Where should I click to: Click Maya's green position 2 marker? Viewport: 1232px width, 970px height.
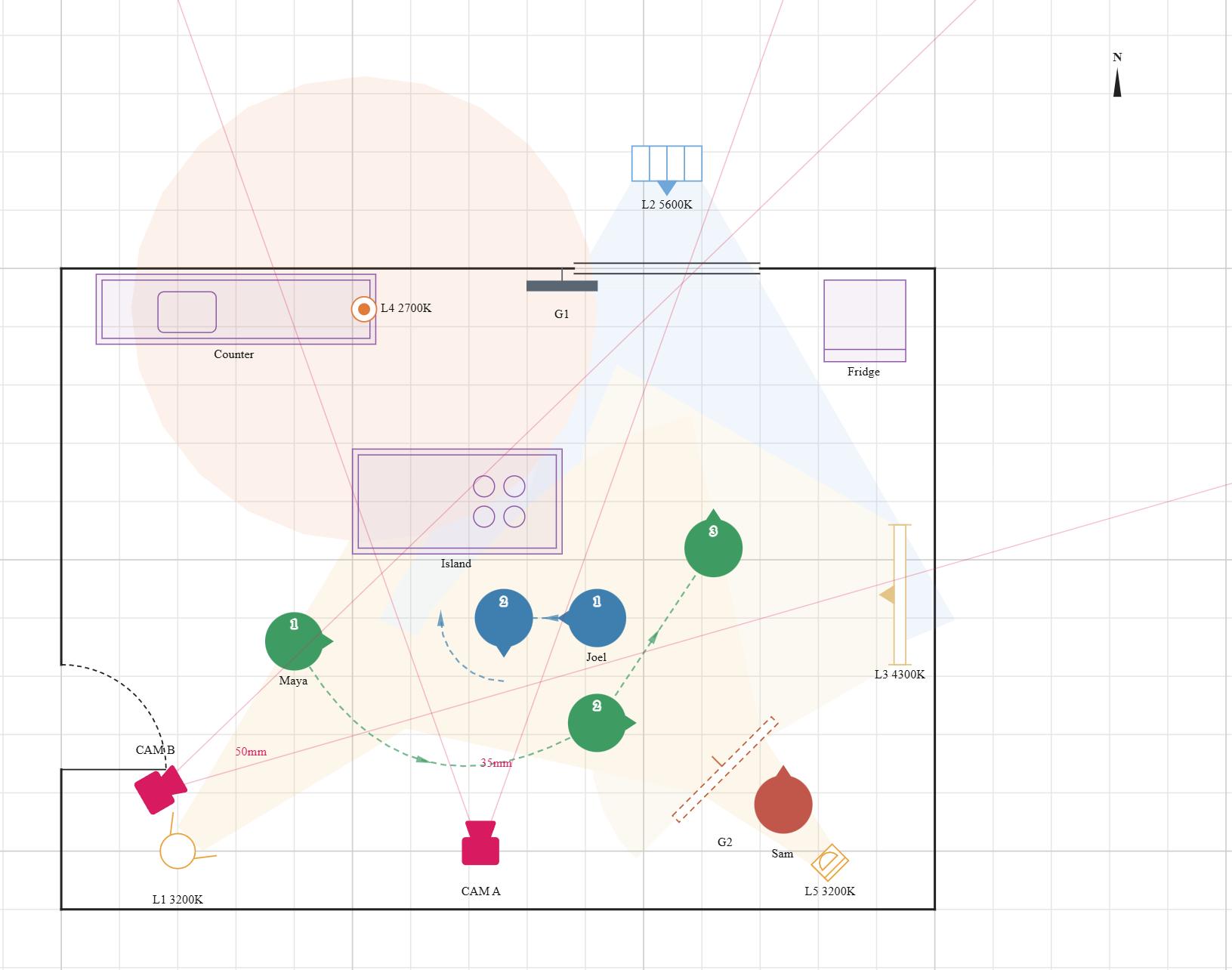point(597,723)
